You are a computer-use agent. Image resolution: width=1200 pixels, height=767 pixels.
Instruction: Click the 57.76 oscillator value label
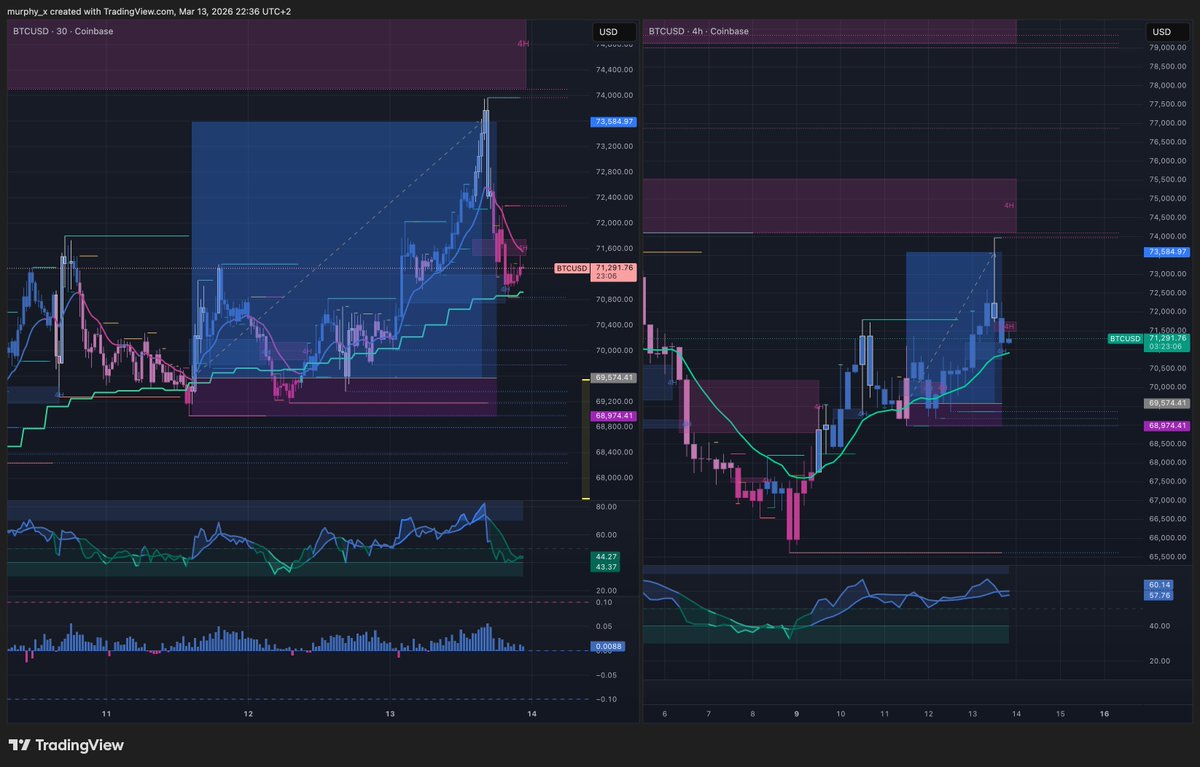pos(1160,595)
